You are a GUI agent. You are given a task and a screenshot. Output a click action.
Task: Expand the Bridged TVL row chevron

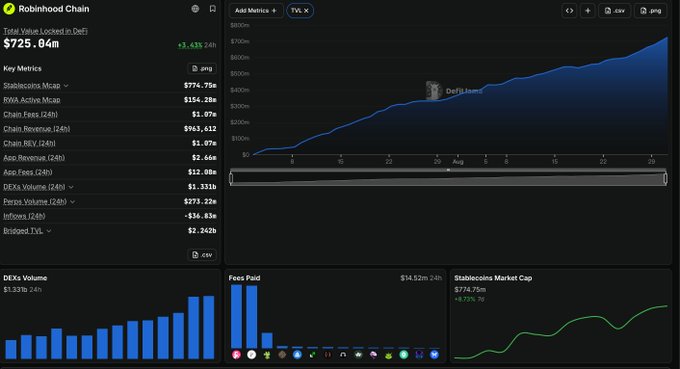[x=49, y=231]
